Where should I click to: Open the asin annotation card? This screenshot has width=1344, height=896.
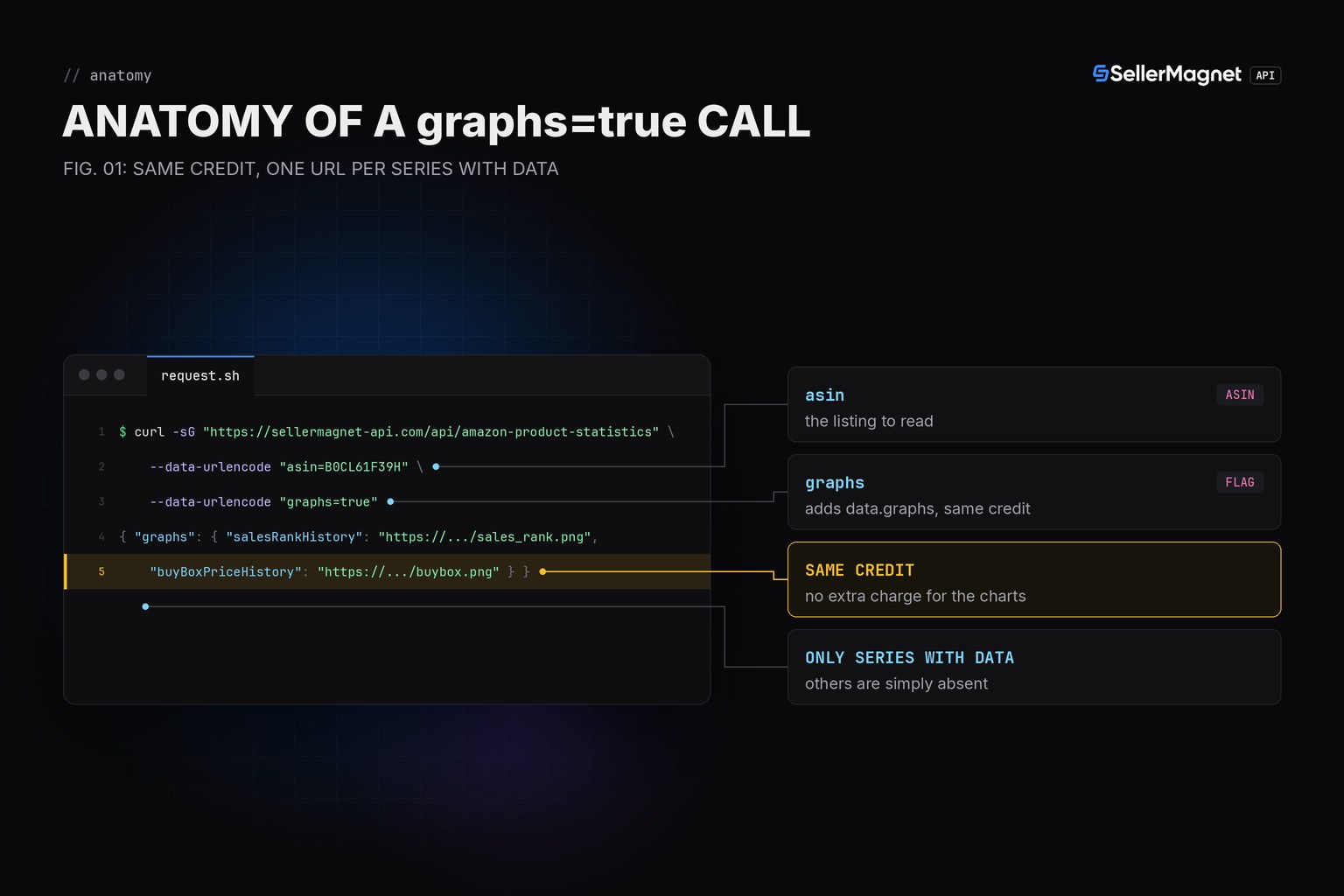pyautogui.click(x=1034, y=404)
